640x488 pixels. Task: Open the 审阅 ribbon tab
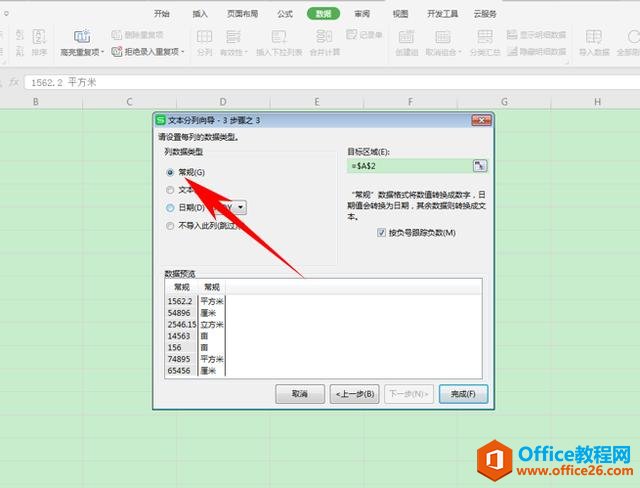[x=362, y=13]
